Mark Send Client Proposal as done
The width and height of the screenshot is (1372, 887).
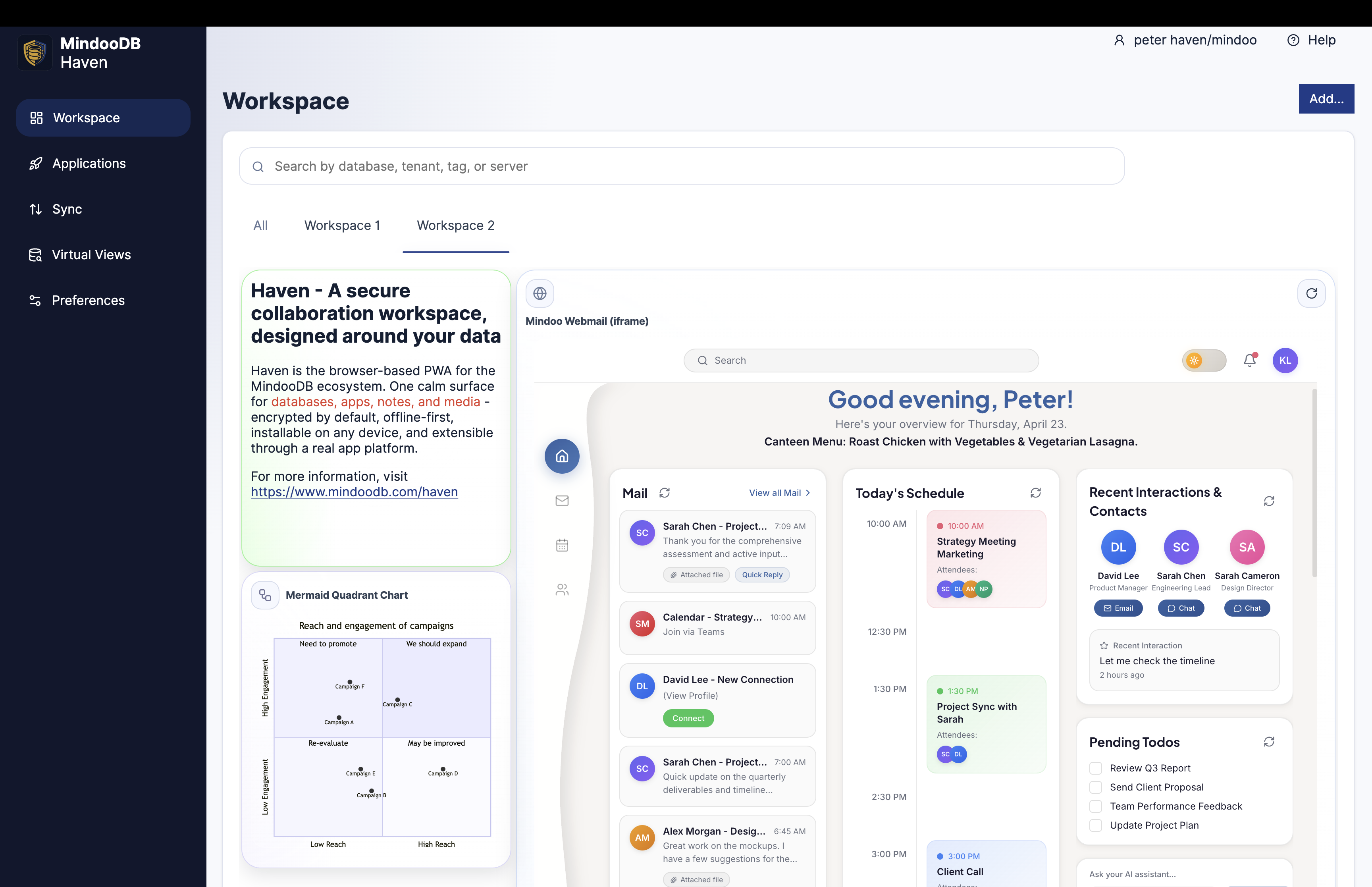tap(1095, 787)
